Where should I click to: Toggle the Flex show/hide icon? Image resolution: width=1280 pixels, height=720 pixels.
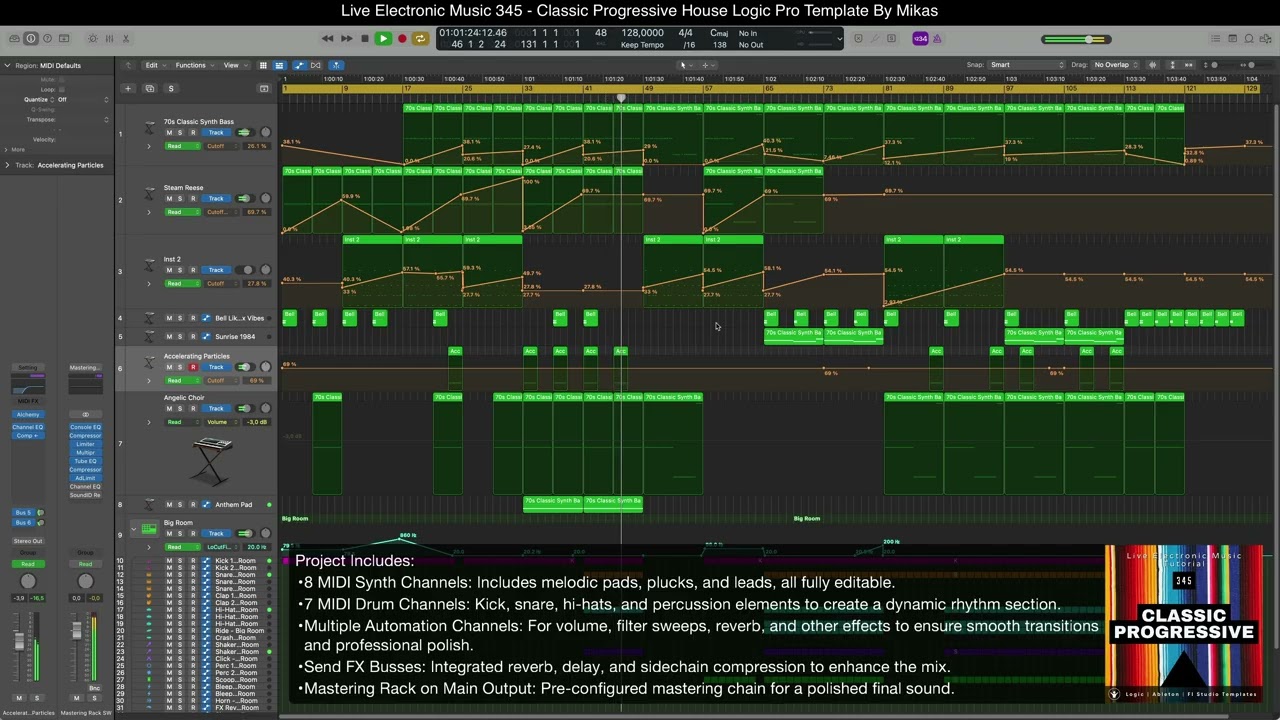coord(316,65)
